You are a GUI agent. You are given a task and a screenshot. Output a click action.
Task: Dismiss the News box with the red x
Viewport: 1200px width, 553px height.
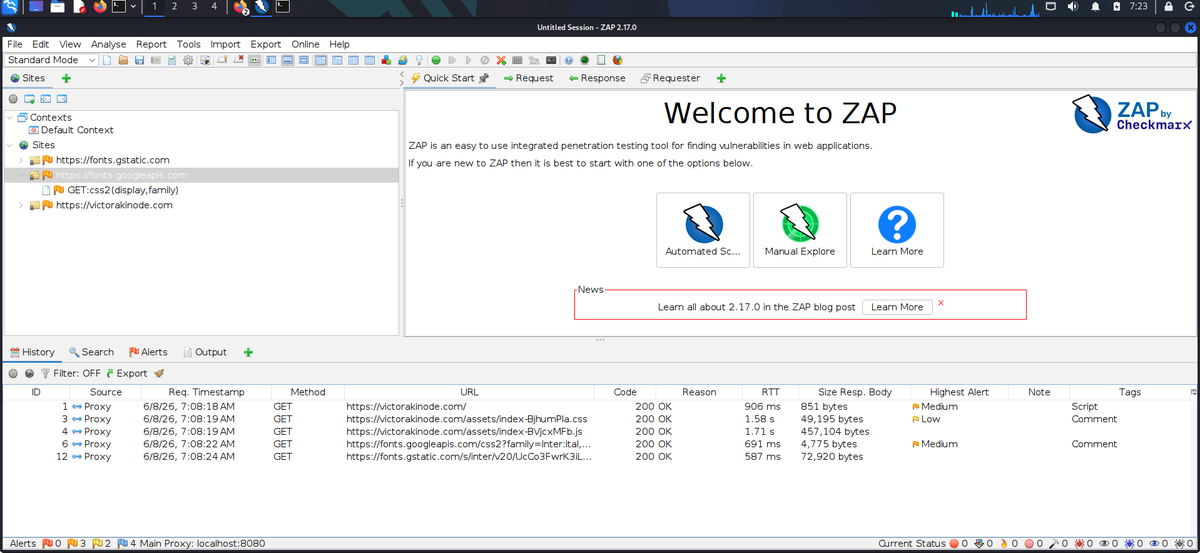coord(941,303)
